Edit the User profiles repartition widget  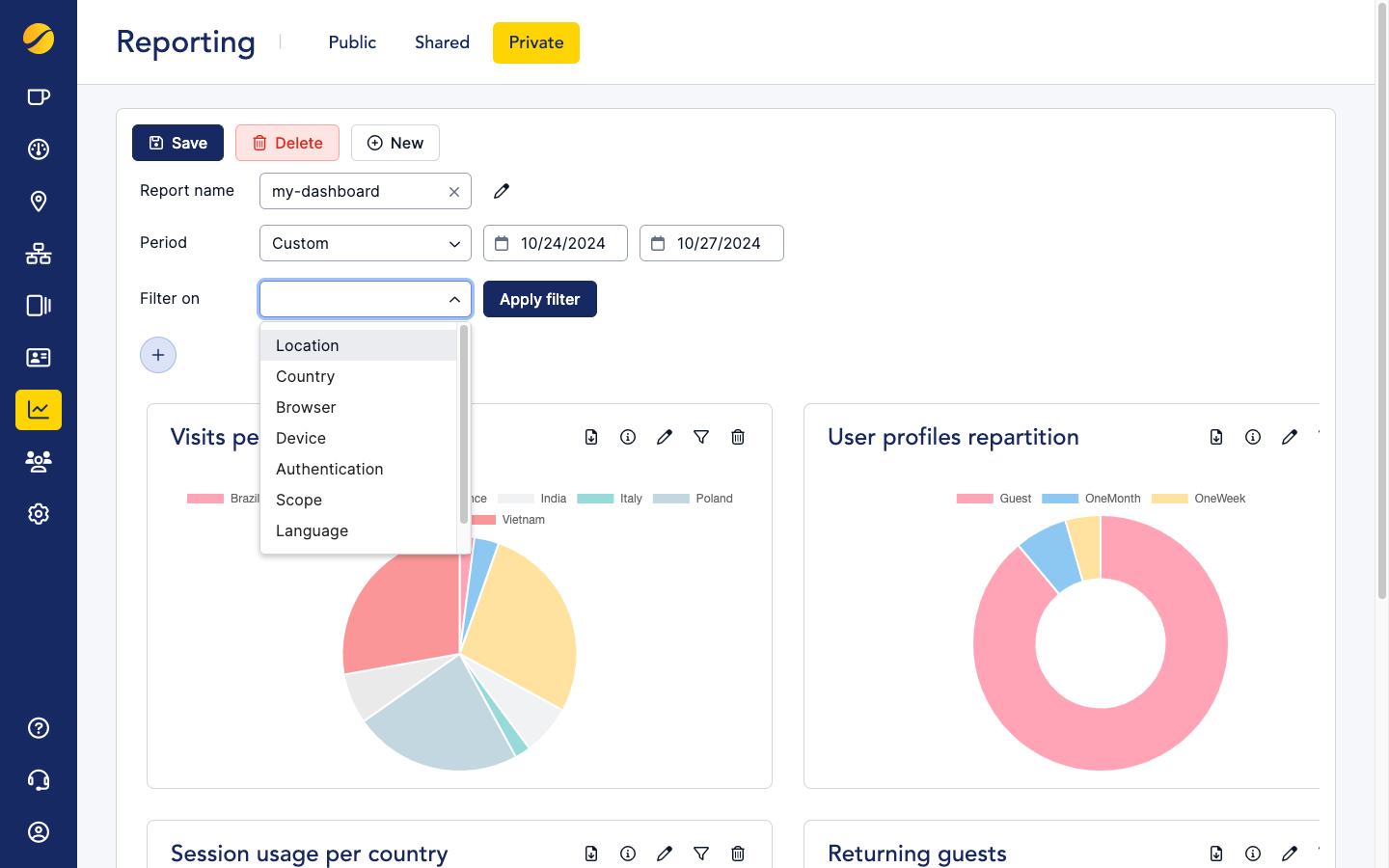(x=1290, y=437)
